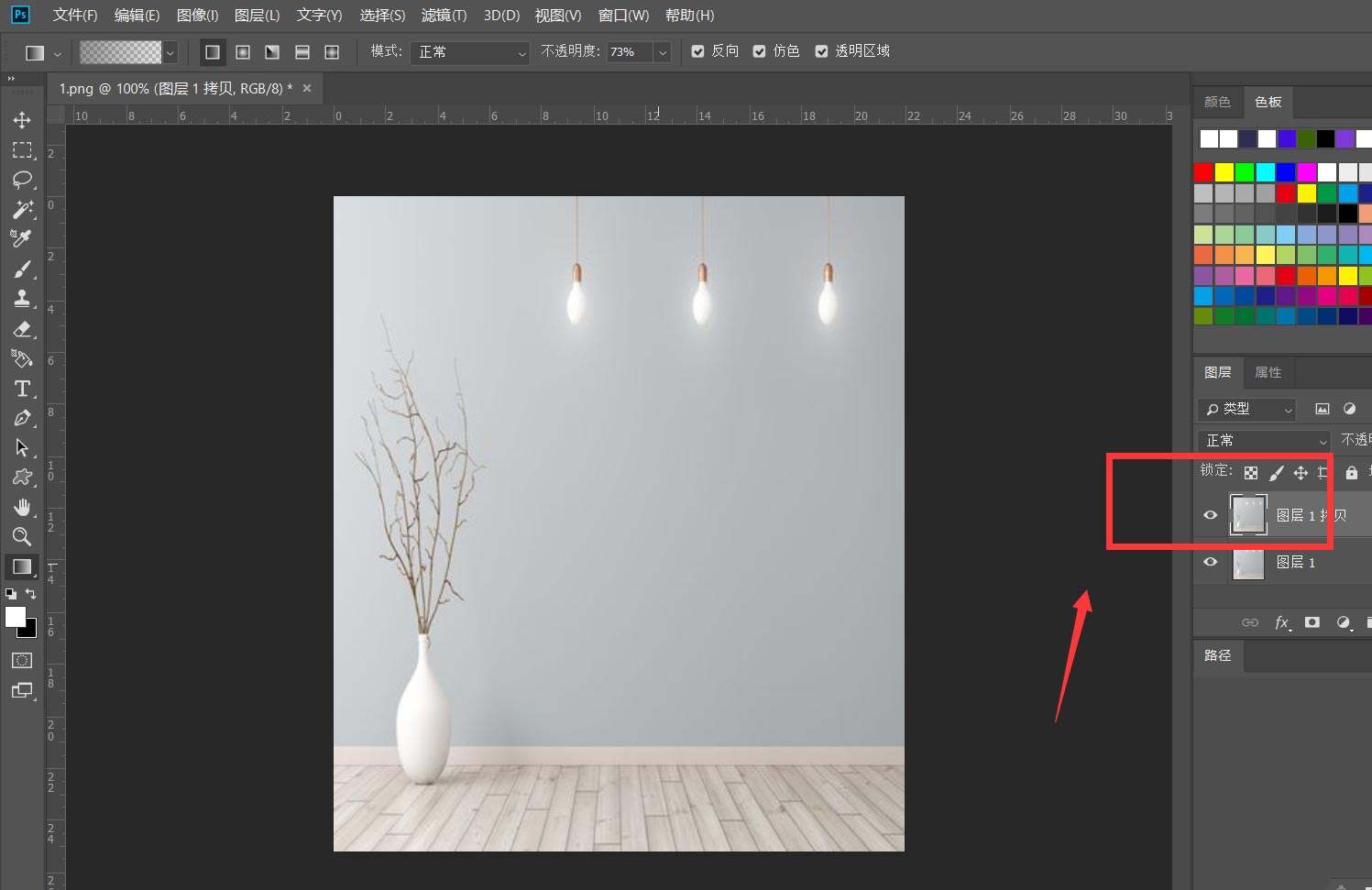Select the Horizontal Type tool
1372x890 pixels.
tap(22, 389)
